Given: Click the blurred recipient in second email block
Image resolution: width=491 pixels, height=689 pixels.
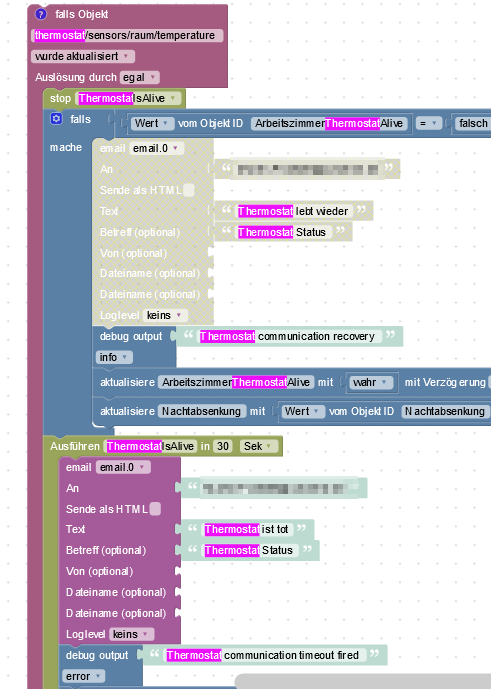Looking at the screenshot, I should (279, 488).
